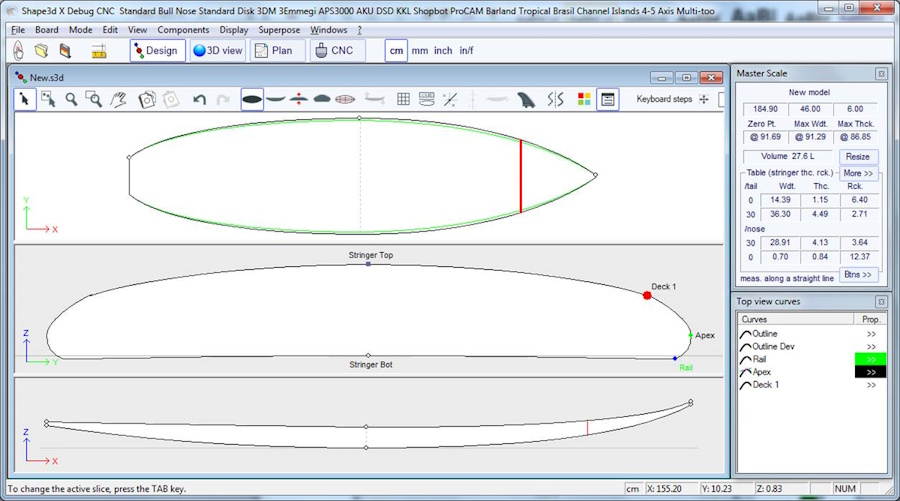Click the green Rail color swatch
Image resolution: width=900 pixels, height=501 pixels.
(x=871, y=359)
